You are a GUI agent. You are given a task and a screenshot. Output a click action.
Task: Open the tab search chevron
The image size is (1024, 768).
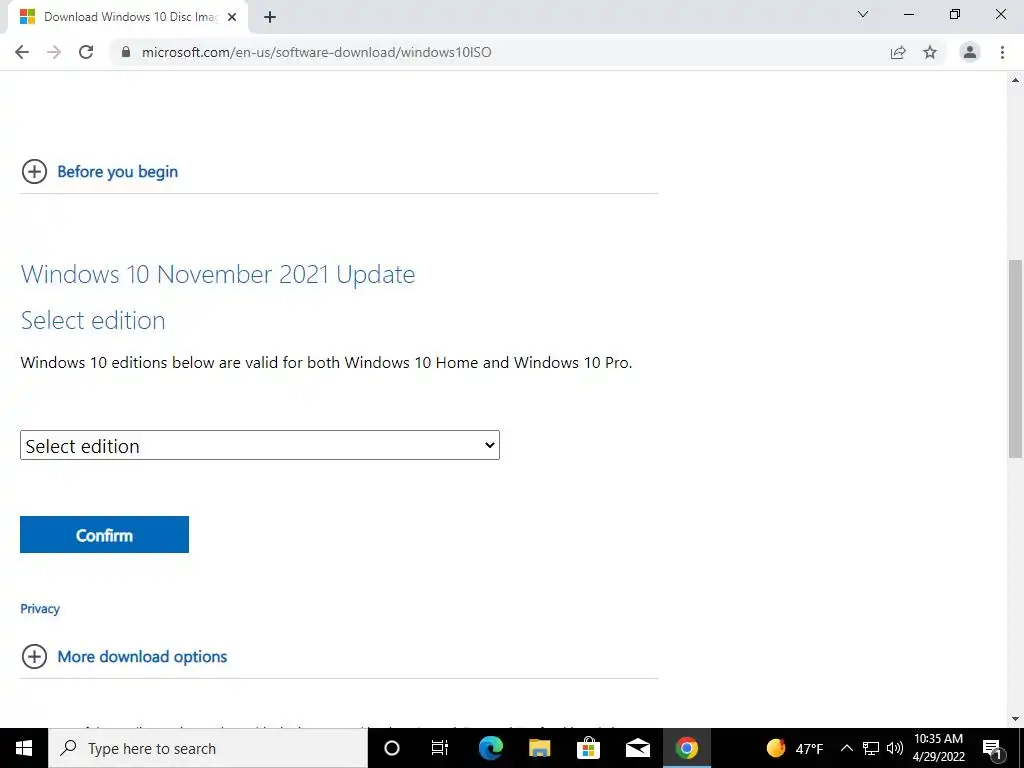[x=863, y=14]
